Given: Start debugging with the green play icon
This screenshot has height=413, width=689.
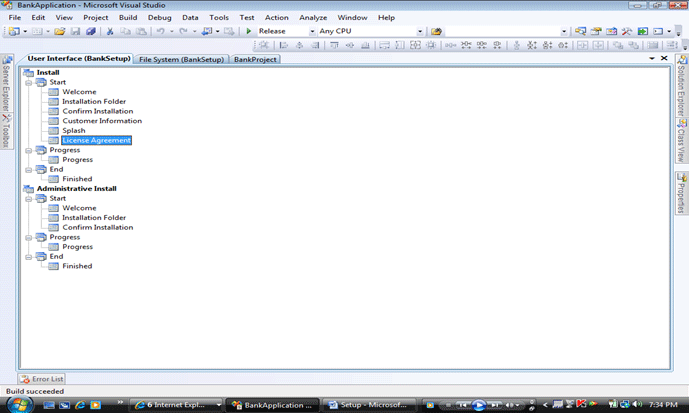Looking at the screenshot, I should pyautogui.click(x=249, y=31).
